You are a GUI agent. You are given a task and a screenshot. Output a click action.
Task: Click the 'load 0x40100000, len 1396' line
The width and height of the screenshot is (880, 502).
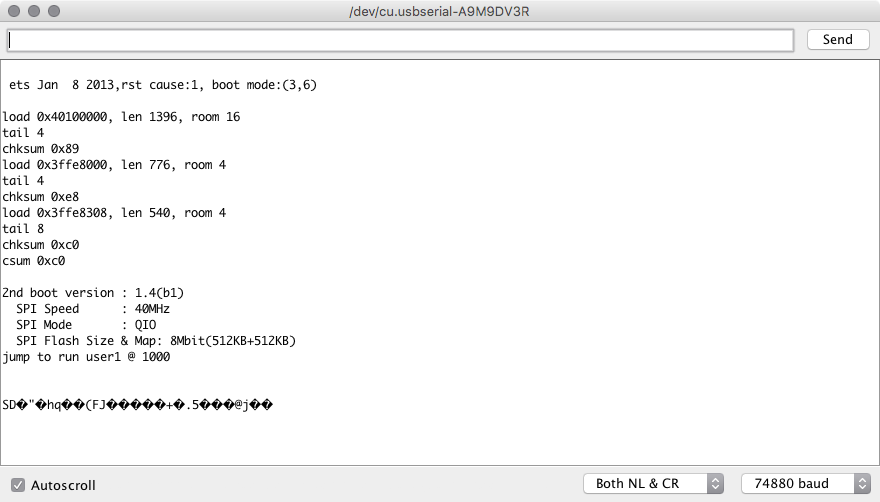point(121,117)
